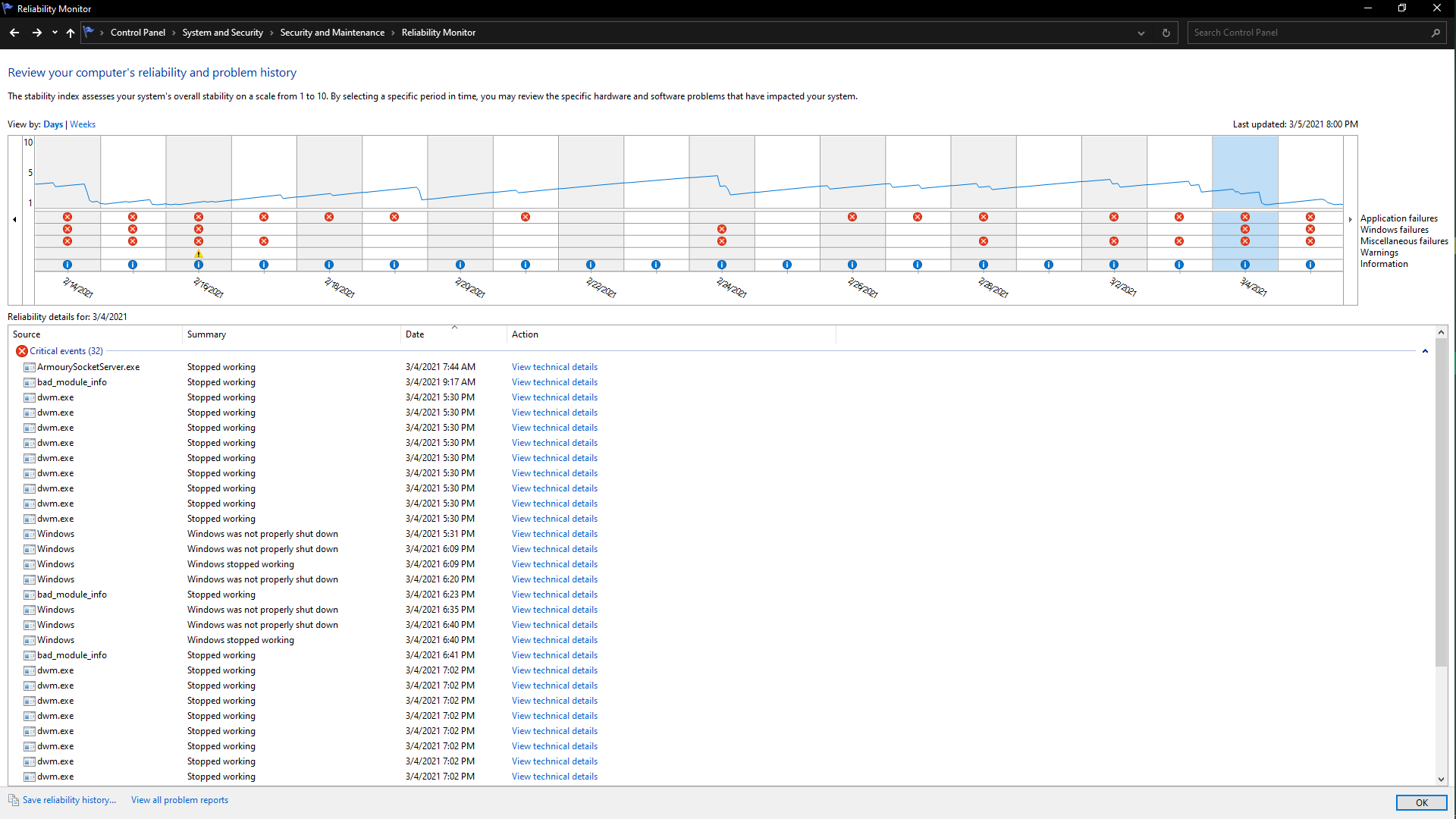The height and width of the screenshot is (819, 1456).
Task: Switch the view to Weeks
Action: (83, 124)
